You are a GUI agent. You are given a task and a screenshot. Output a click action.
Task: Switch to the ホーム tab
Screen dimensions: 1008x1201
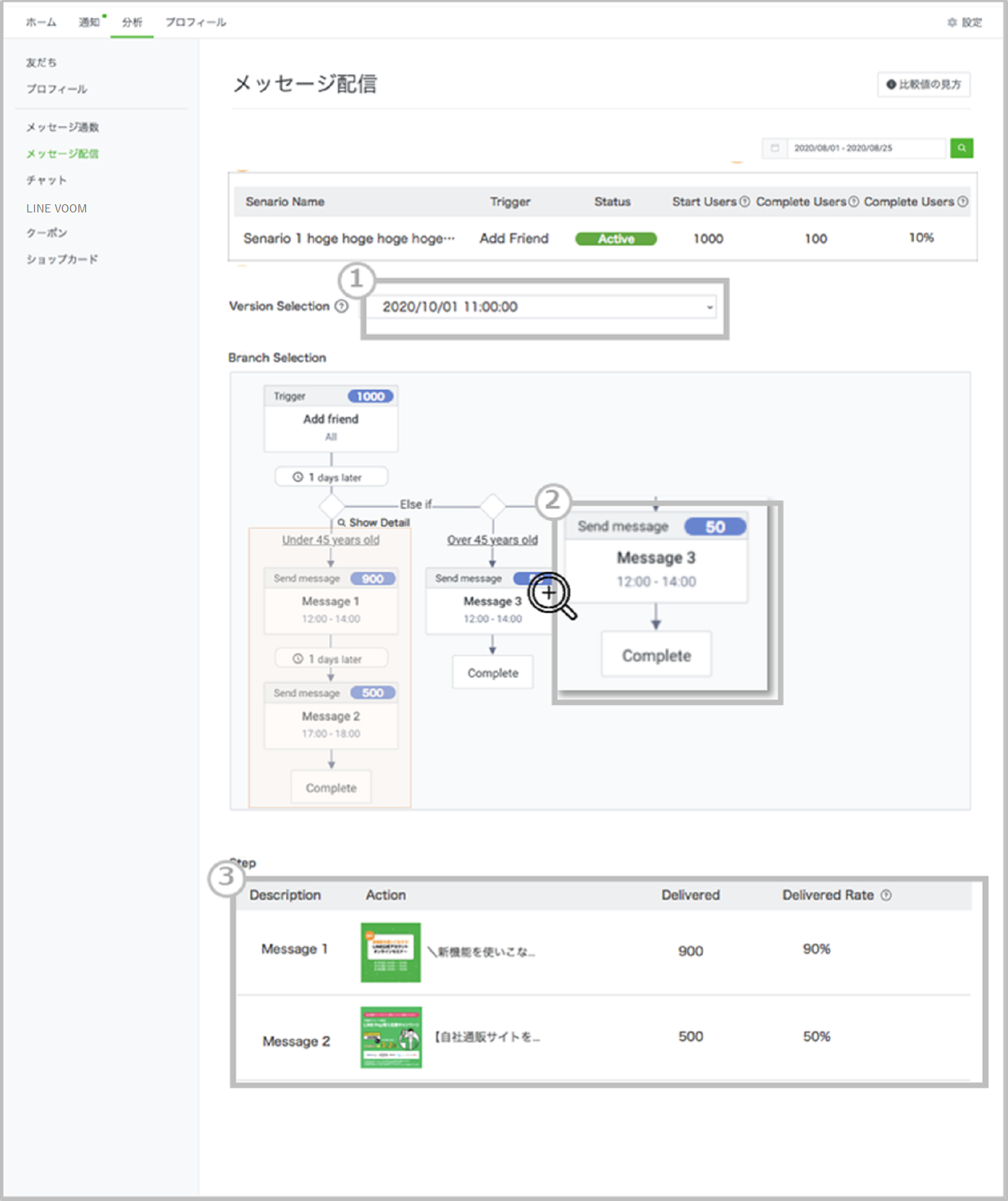tap(41, 22)
